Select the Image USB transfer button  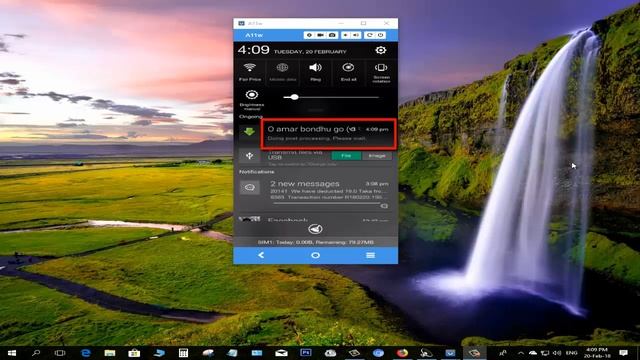tap(377, 156)
